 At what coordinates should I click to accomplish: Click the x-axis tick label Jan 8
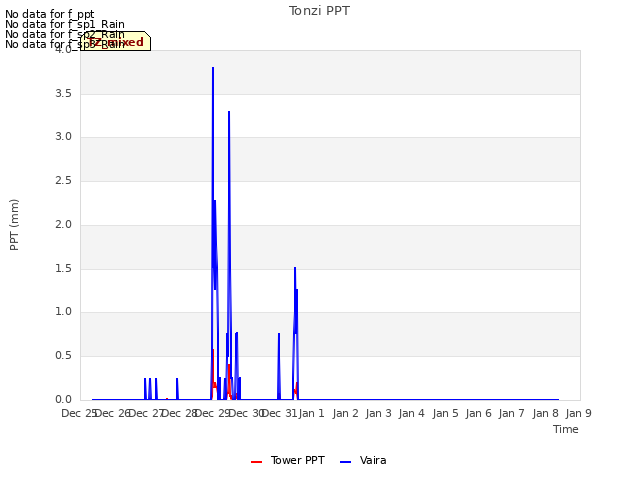(x=545, y=413)
